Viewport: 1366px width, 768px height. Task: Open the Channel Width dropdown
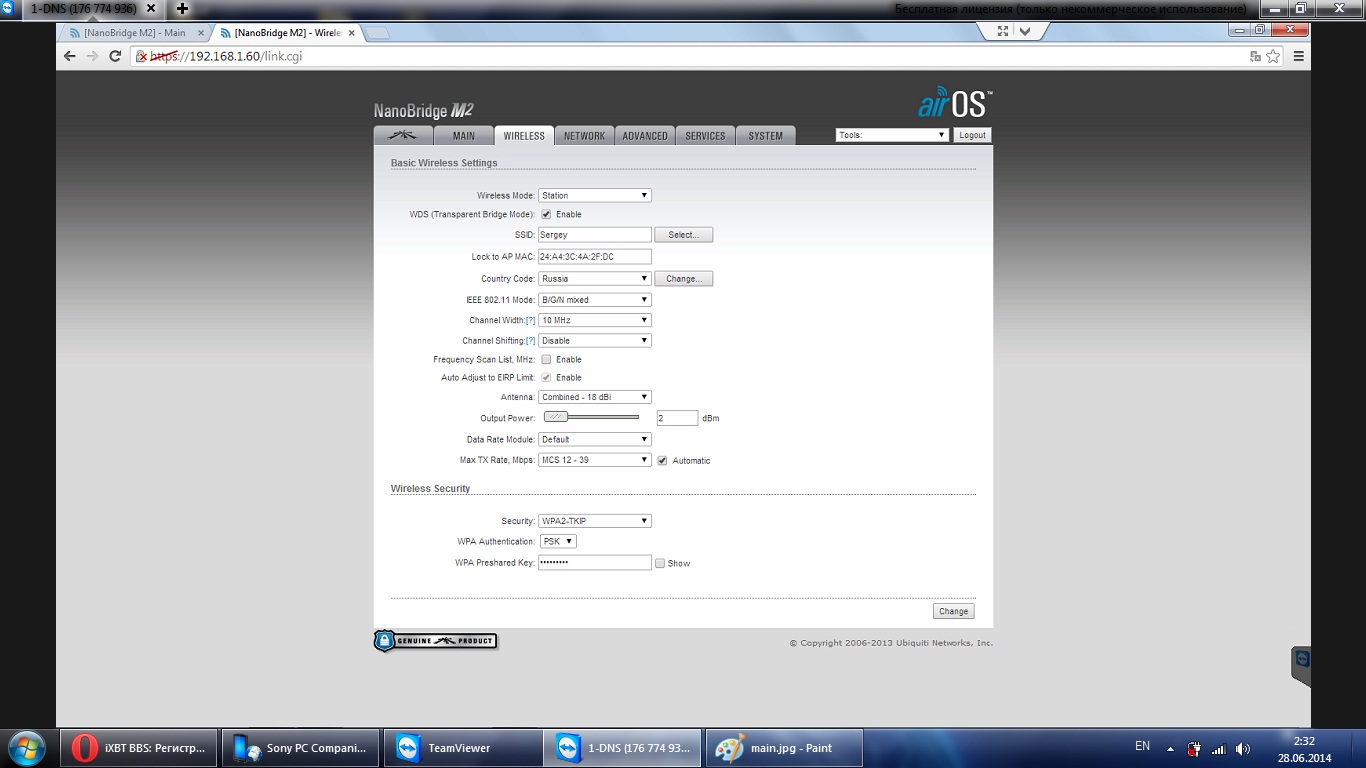(x=595, y=320)
